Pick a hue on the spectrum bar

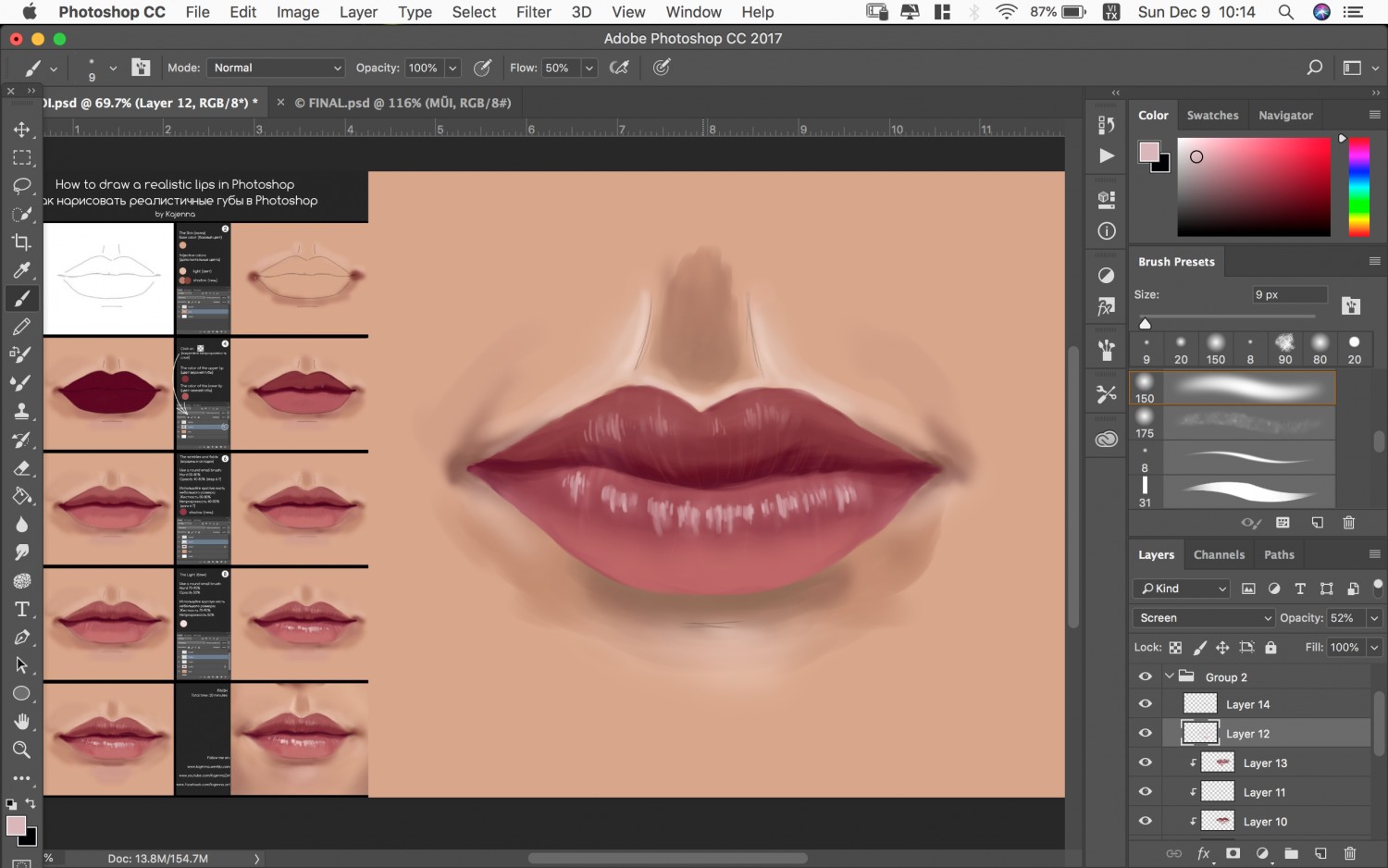1358,187
